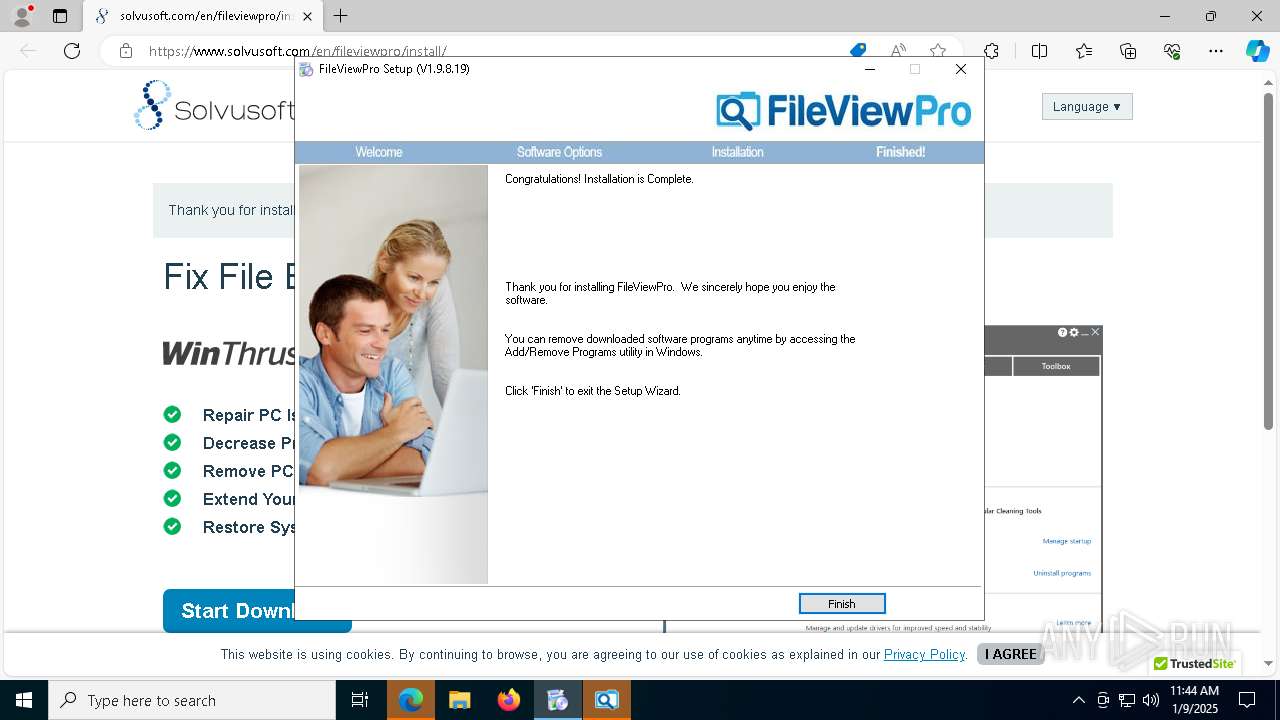
Task: Click the Microsoft Edge taskbar icon
Action: 411,700
